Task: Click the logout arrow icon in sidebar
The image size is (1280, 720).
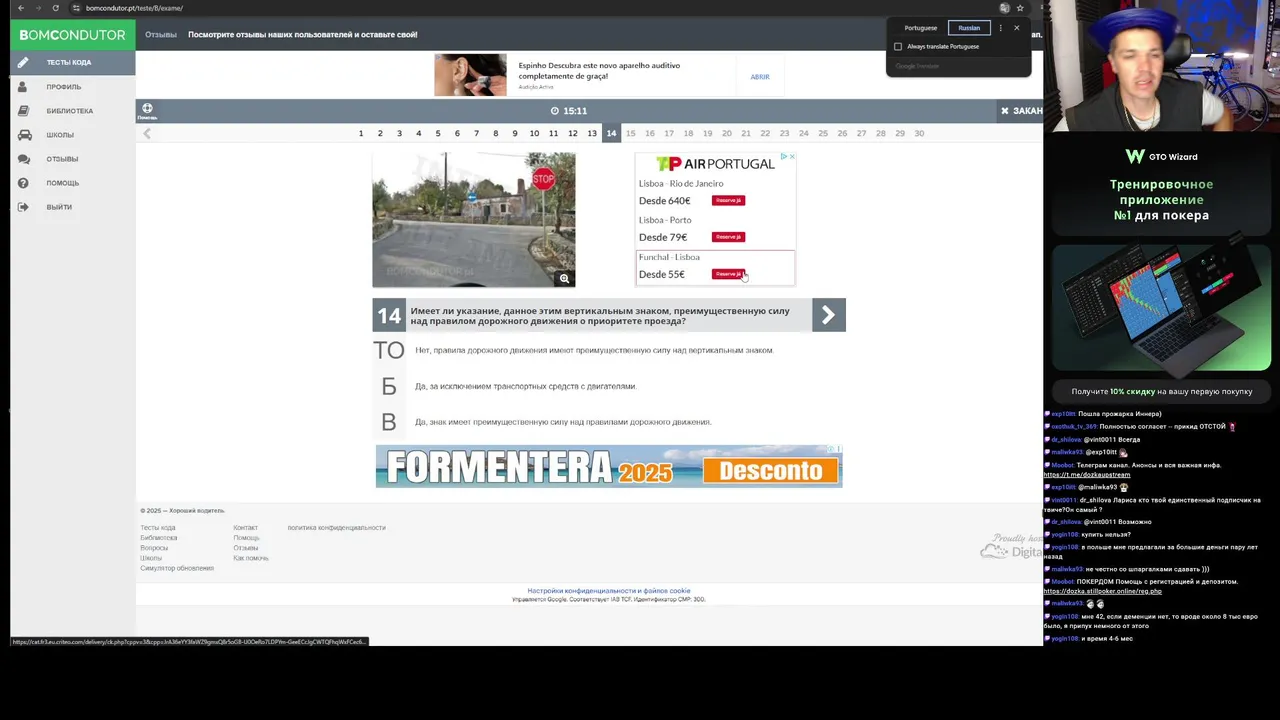Action: pyautogui.click(x=23, y=207)
